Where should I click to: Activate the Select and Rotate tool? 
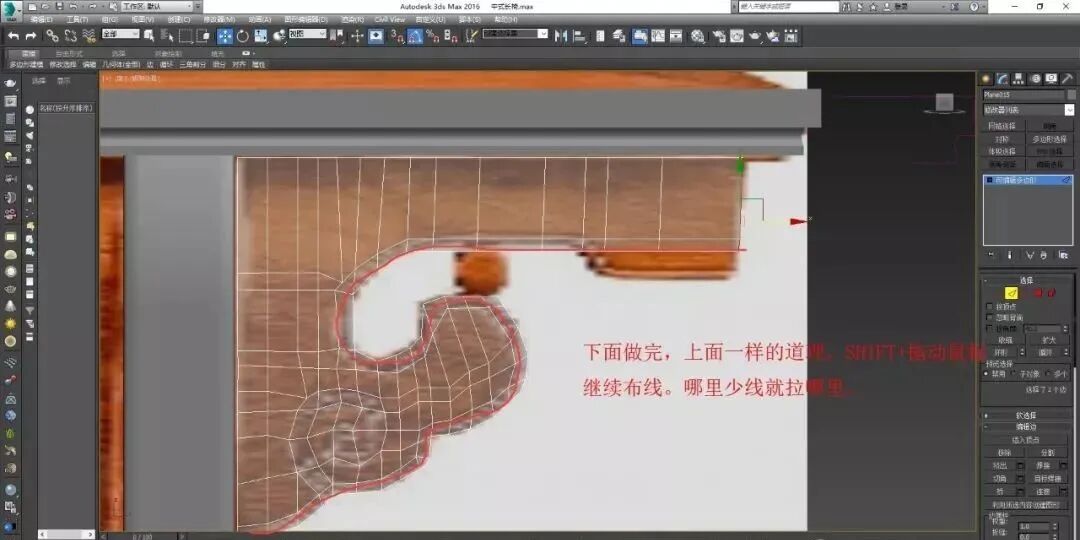click(243, 36)
